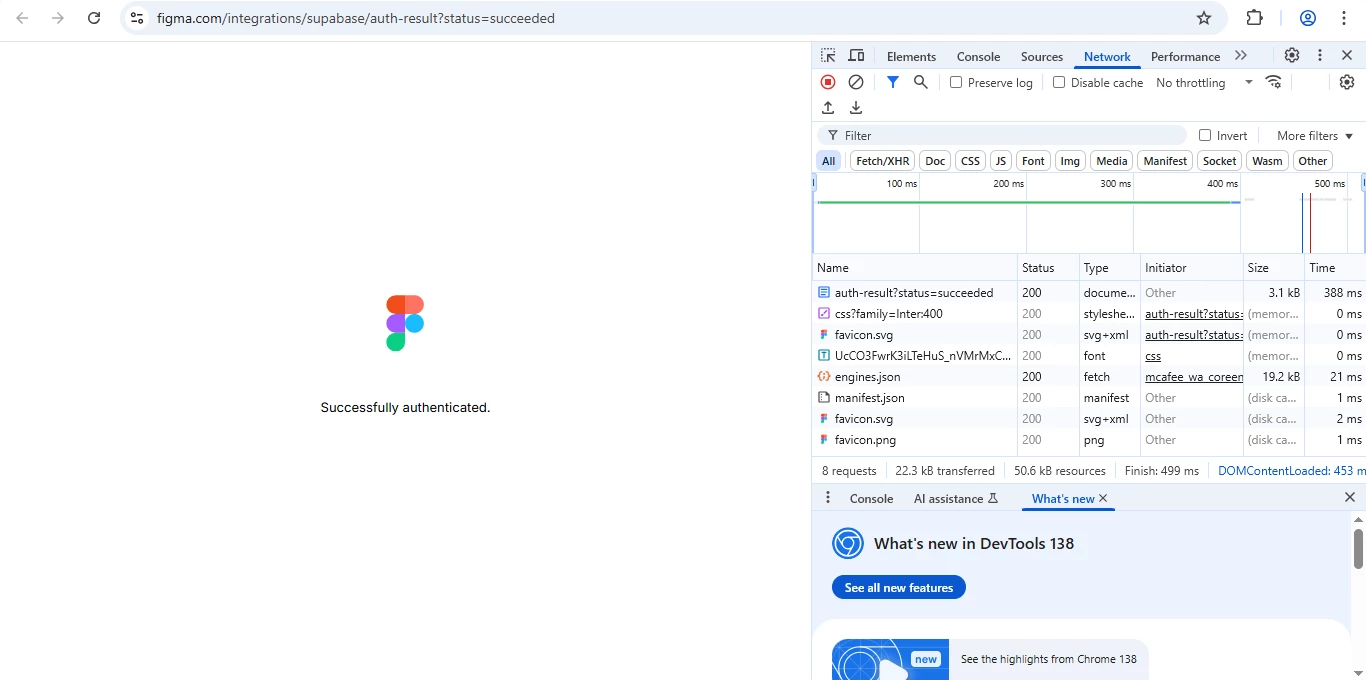The width and height of the screenshot is (1366, 680).
Task: Toggle device toolbar icon in DevTools
Action: (x=856, y=56)
